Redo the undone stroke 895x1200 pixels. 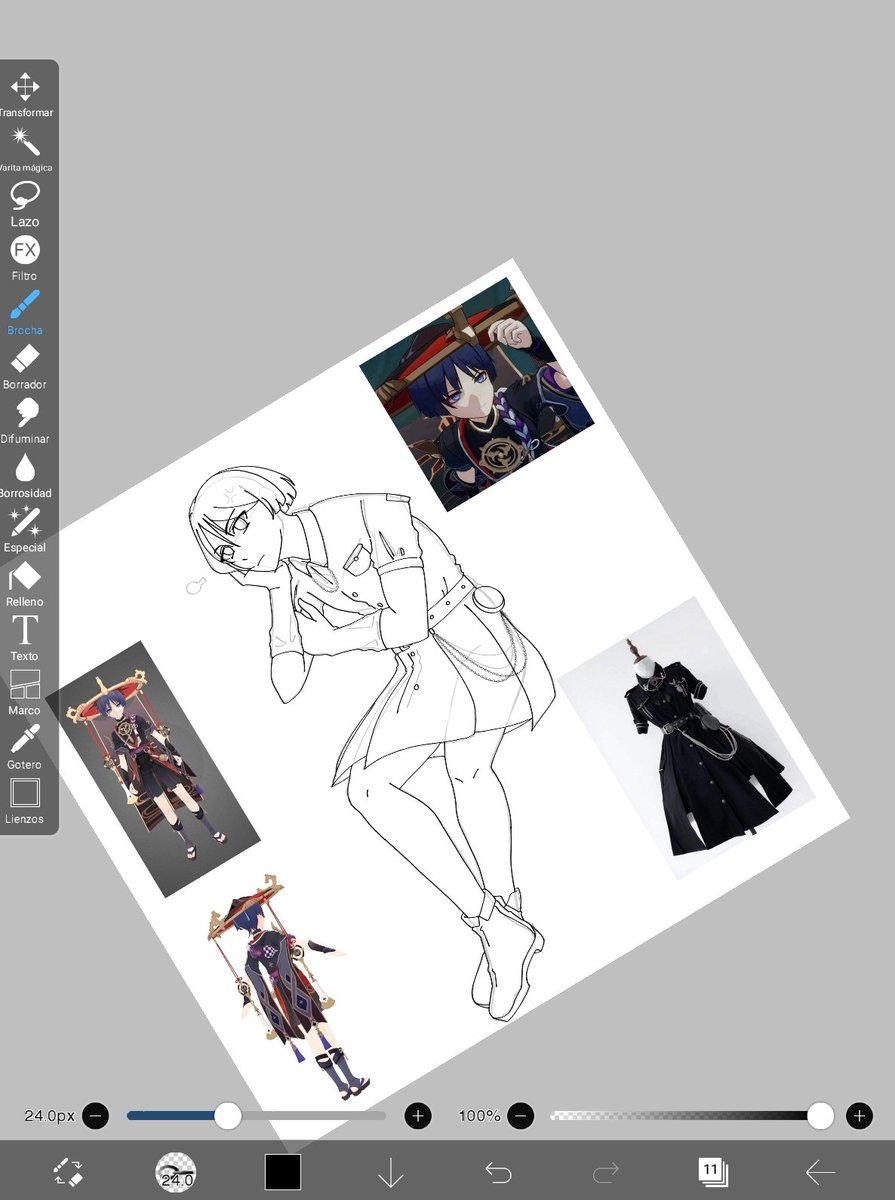(x=605, y=1172)
